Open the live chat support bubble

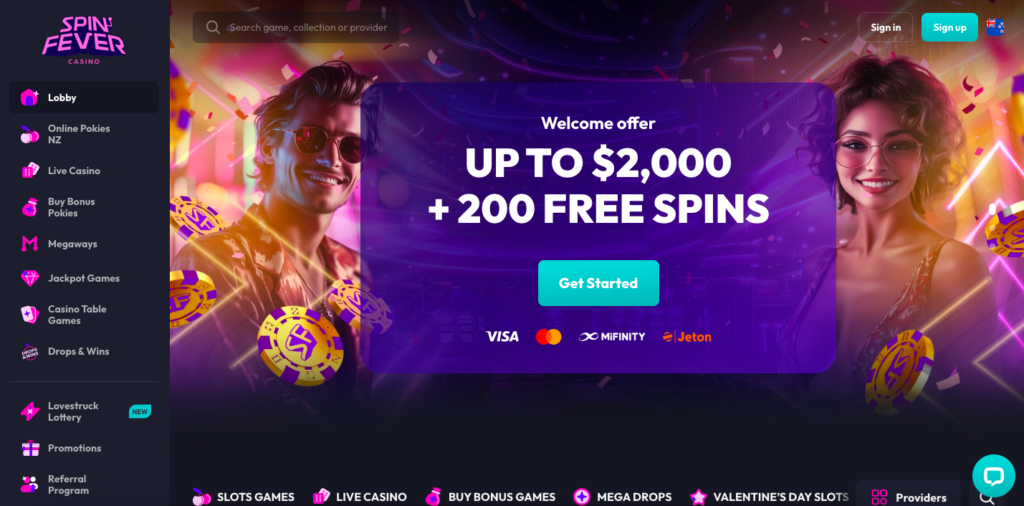click(x=993, y=475)
